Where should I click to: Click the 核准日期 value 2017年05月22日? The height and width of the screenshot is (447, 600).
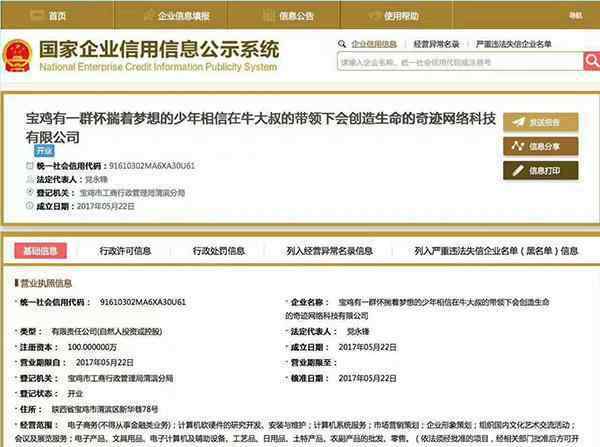tap(367, 378)
